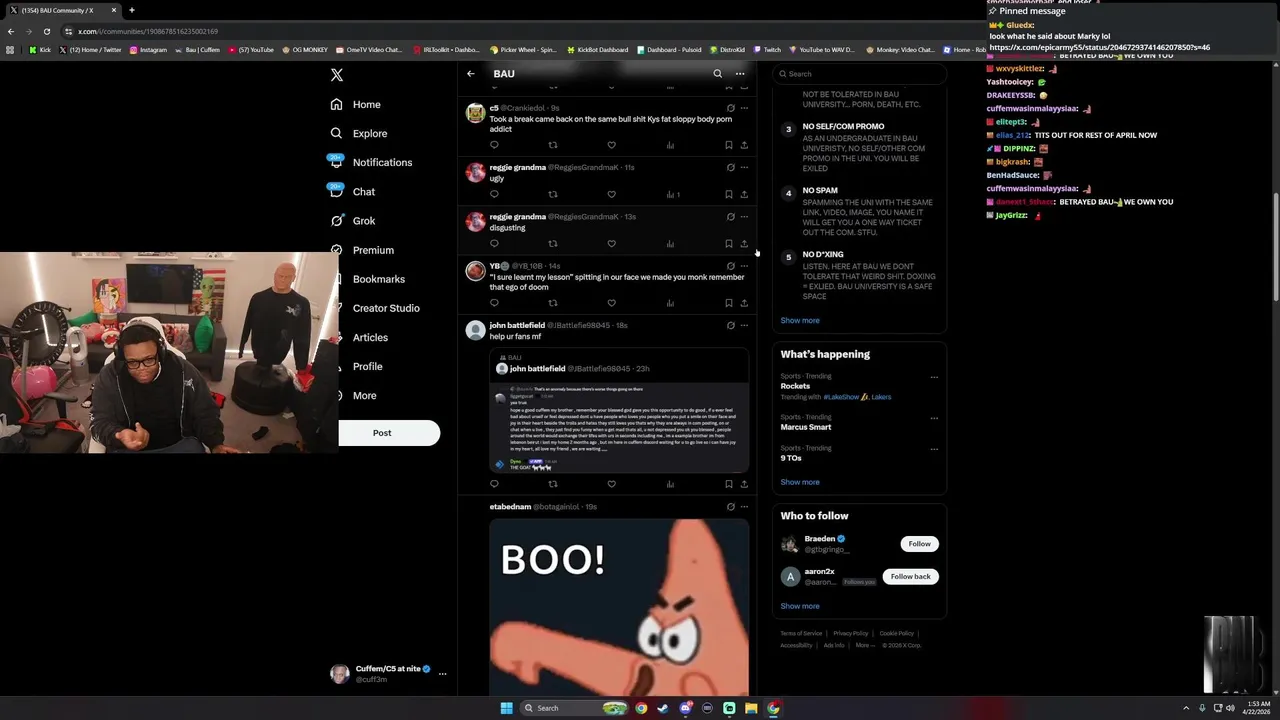Open the Rockets trending topic
Screen dimensions: 1280x720
[x=795, y=386]
